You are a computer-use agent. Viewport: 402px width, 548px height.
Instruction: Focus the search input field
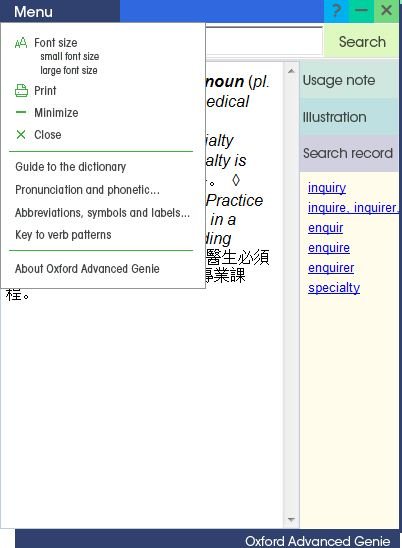point(264,41)
